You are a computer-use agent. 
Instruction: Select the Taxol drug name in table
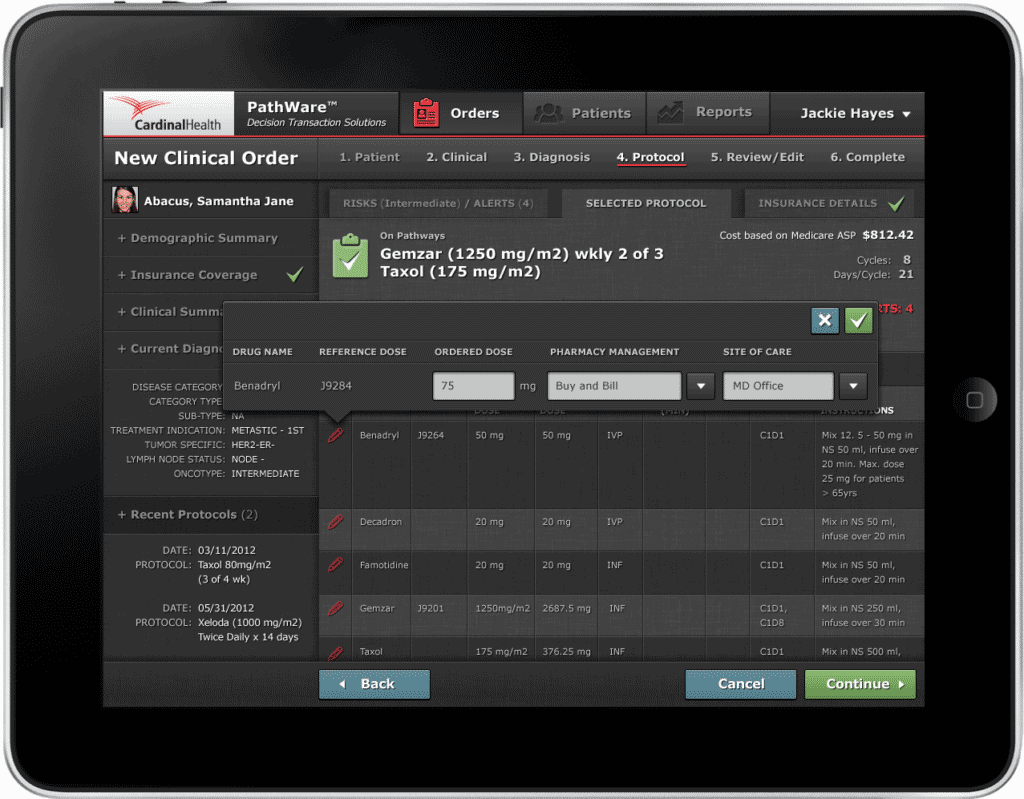[371, 651]
